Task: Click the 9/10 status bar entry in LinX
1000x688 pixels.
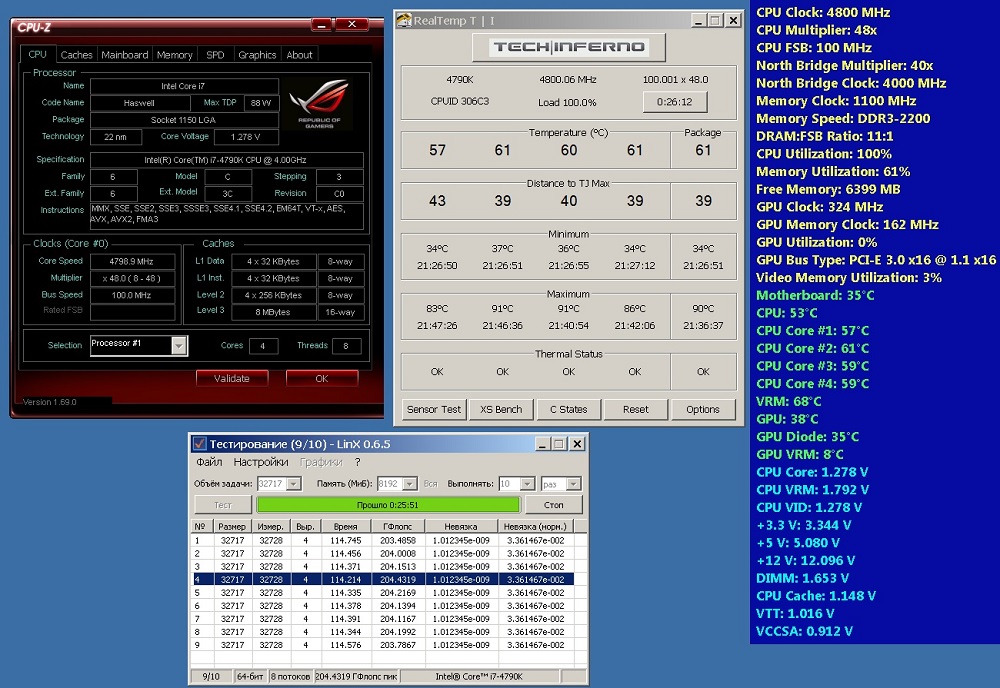Action: (x=211, y=677)
